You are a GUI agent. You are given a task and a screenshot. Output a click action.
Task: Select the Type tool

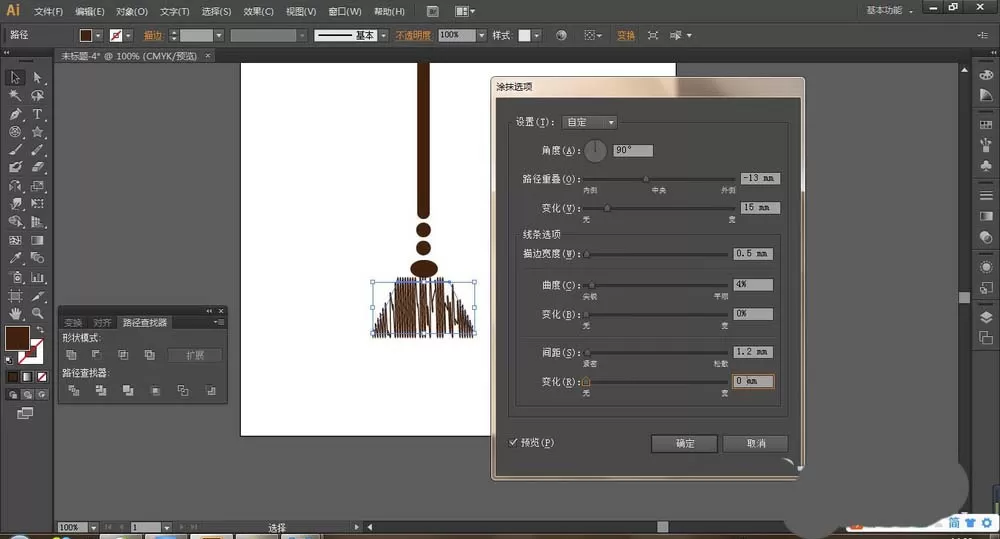[x=37, y=114]
